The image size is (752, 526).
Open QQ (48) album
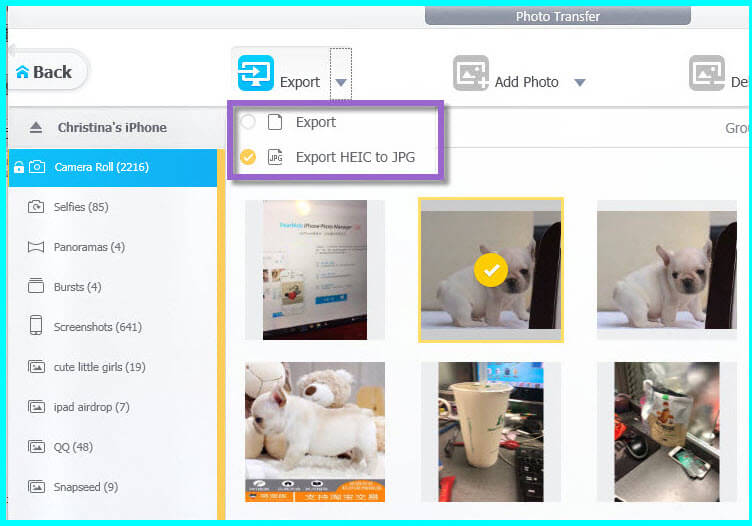pyautogui.click(x=113, y=447)
